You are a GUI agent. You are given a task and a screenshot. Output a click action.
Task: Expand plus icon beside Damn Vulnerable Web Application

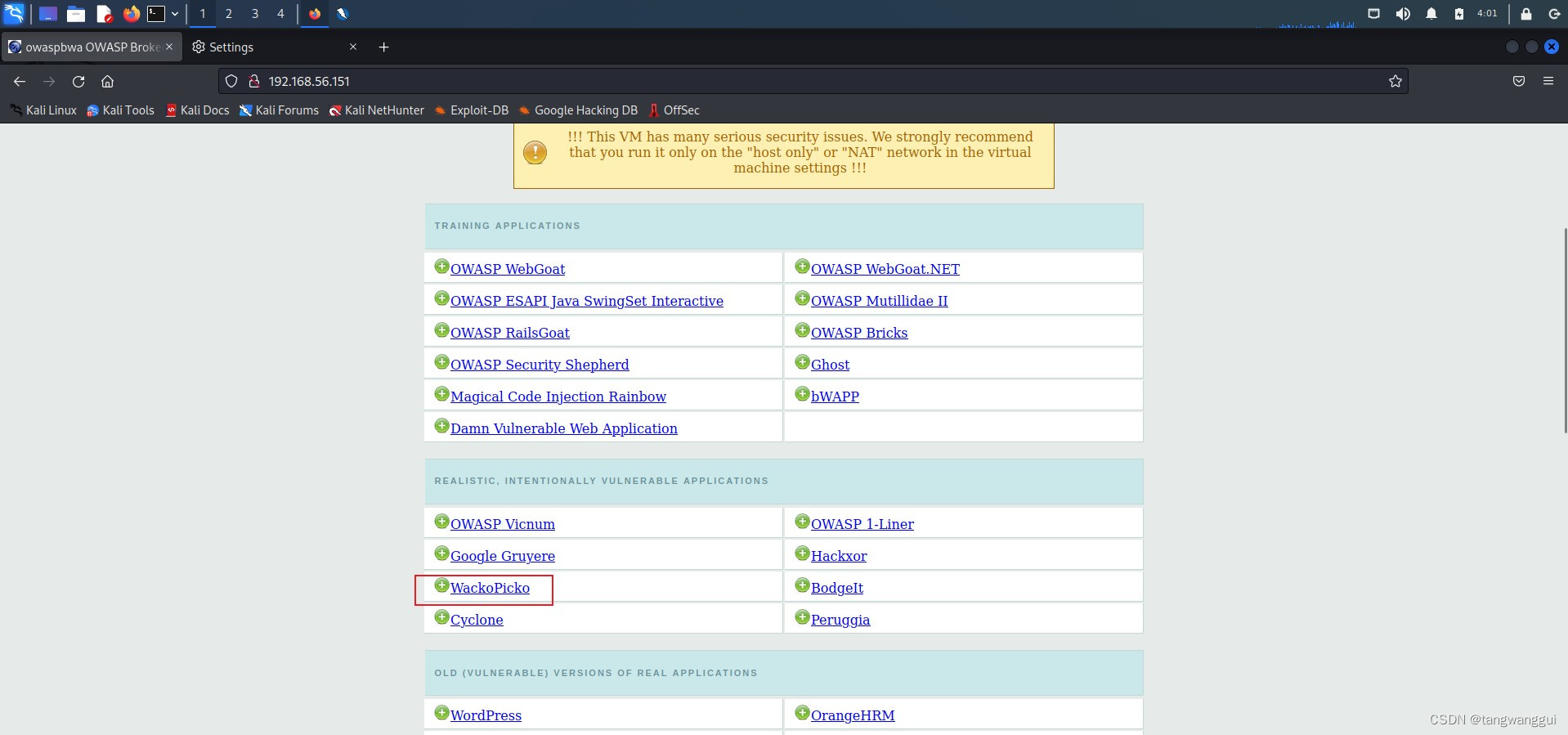point(441,426)
